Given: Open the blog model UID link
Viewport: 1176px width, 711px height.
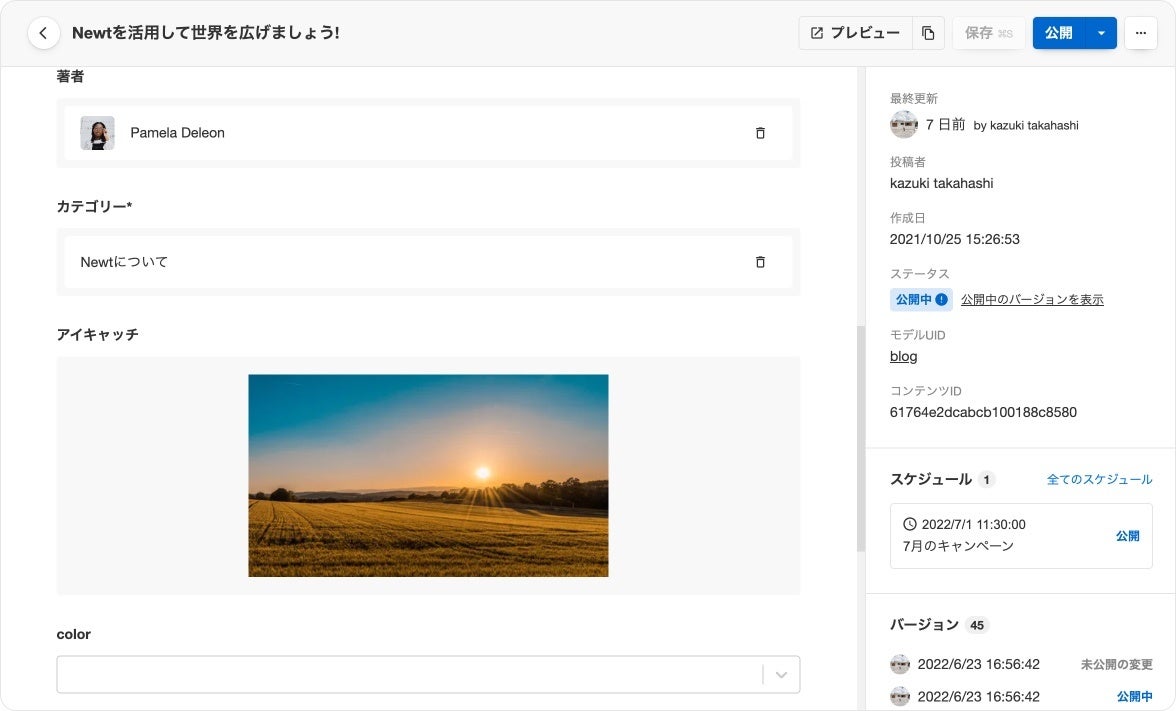Looking at the screenshot, I should [x=903, y=356].
